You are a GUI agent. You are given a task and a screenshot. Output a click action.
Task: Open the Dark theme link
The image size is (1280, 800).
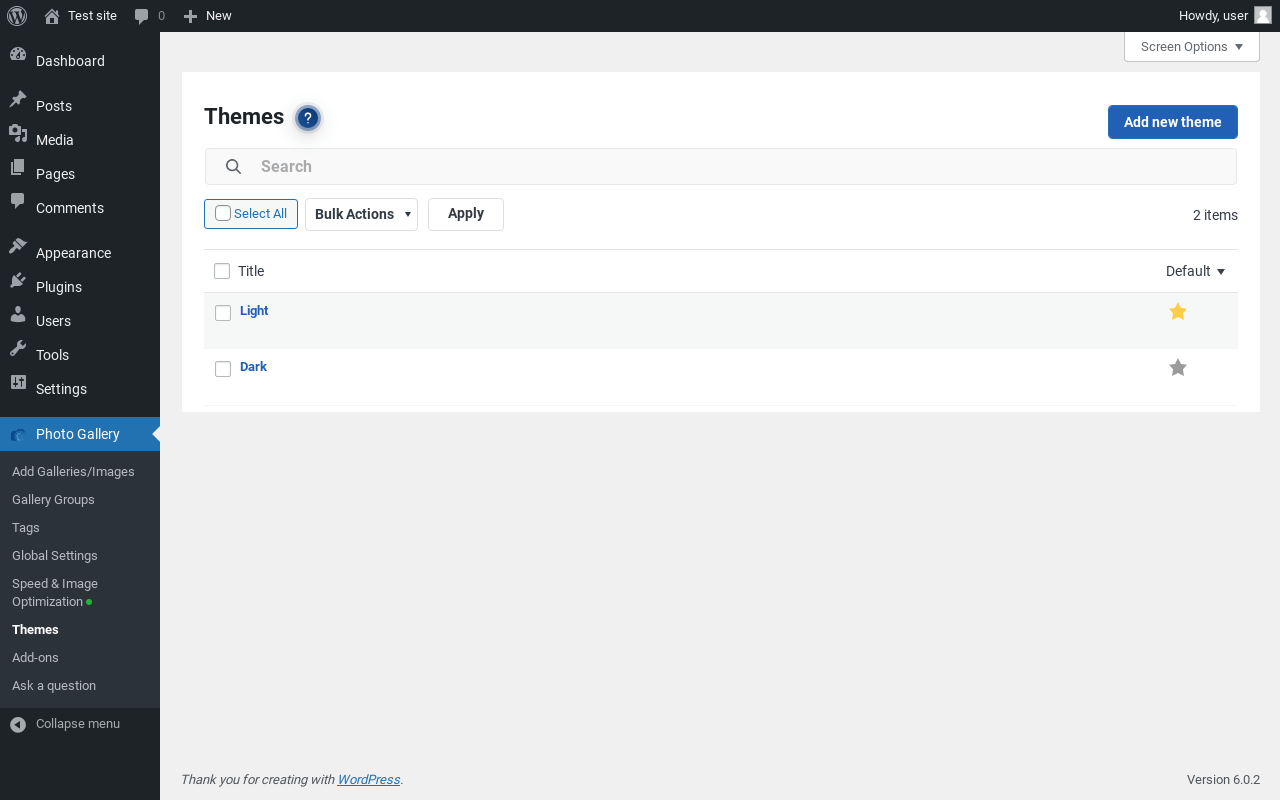click(x=253, y=367)
